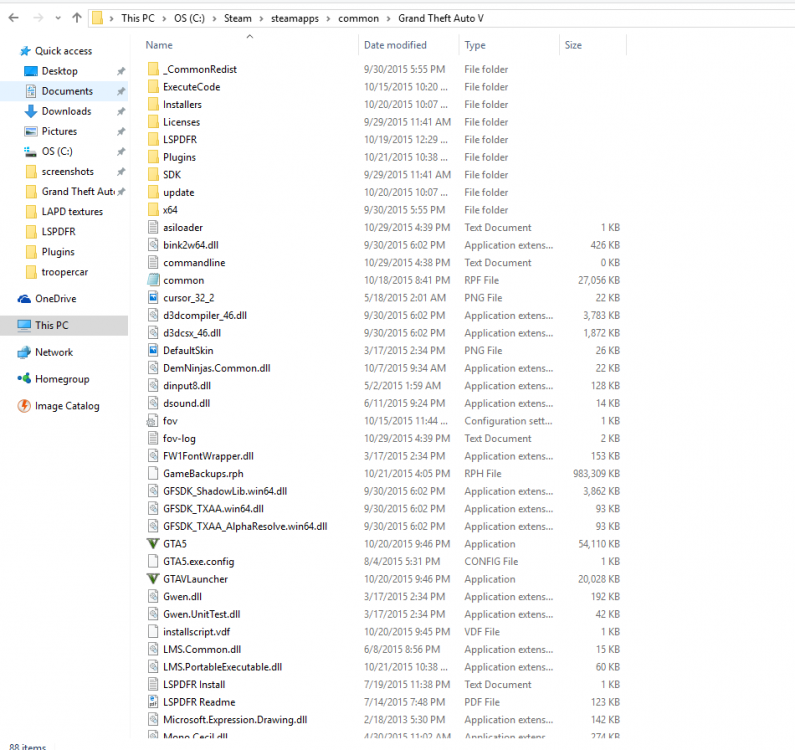The width and height of the screenshot is (795, 750).
Task: Select dinput8.dll file
Action: 187,386
